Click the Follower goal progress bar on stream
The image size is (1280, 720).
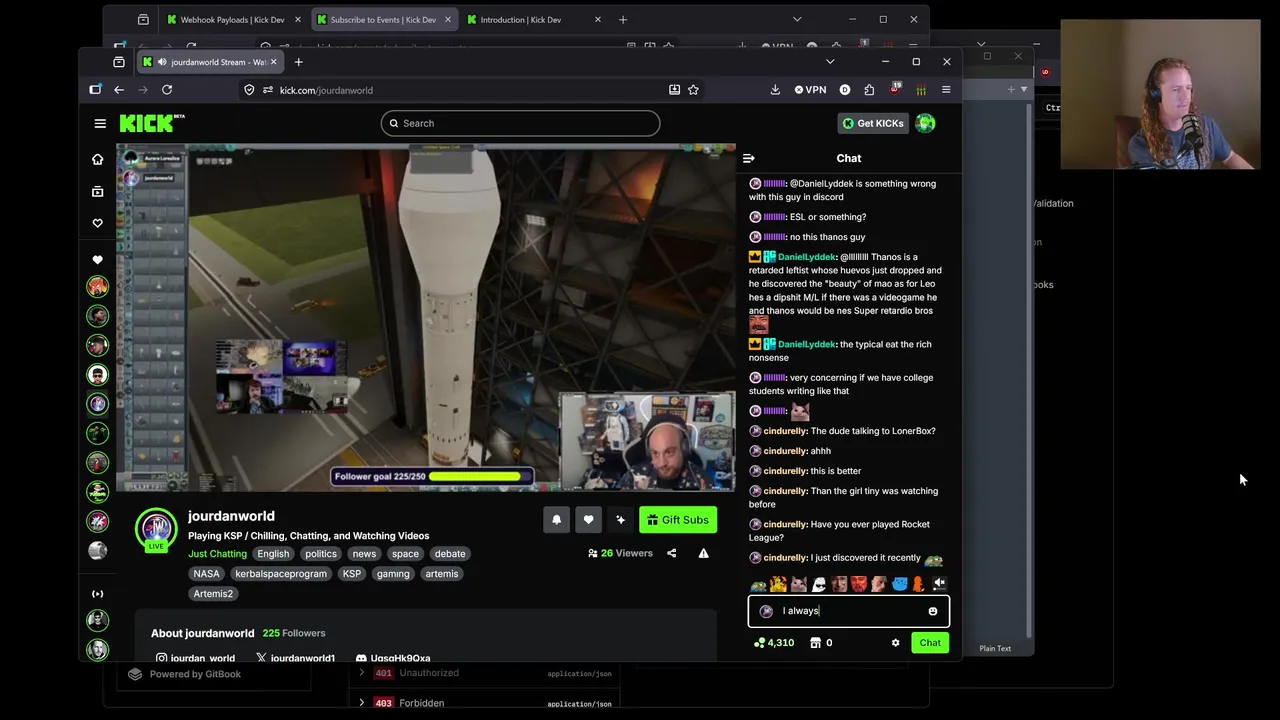[432, 477]
